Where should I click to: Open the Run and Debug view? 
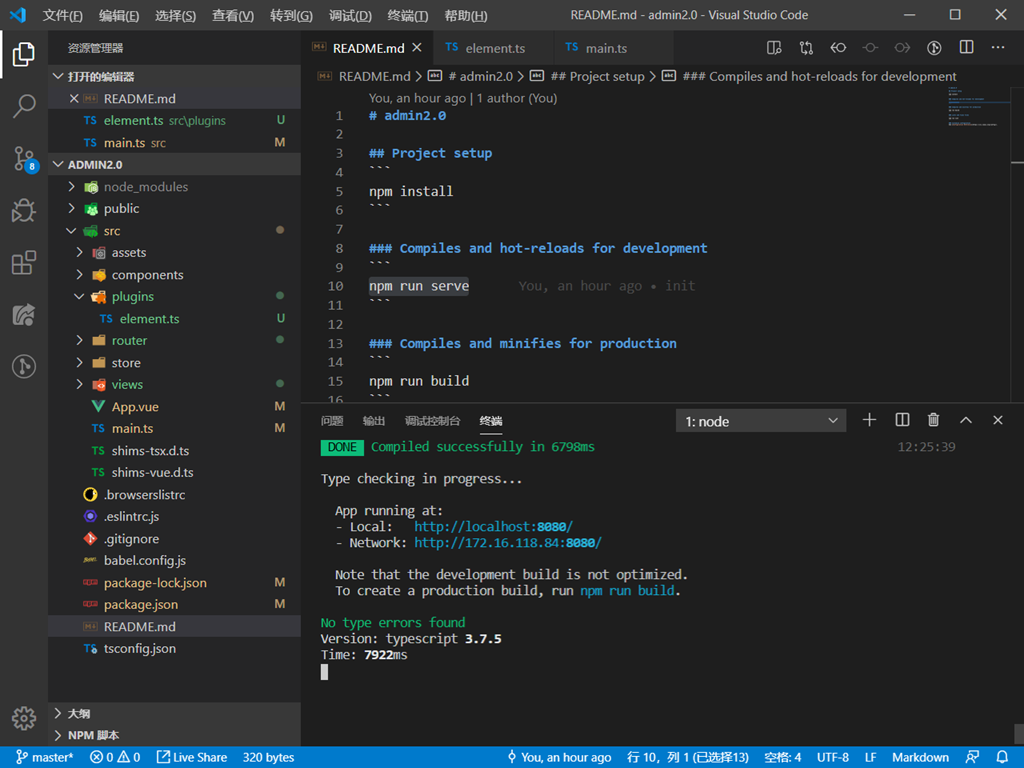(x=24, y=210)
